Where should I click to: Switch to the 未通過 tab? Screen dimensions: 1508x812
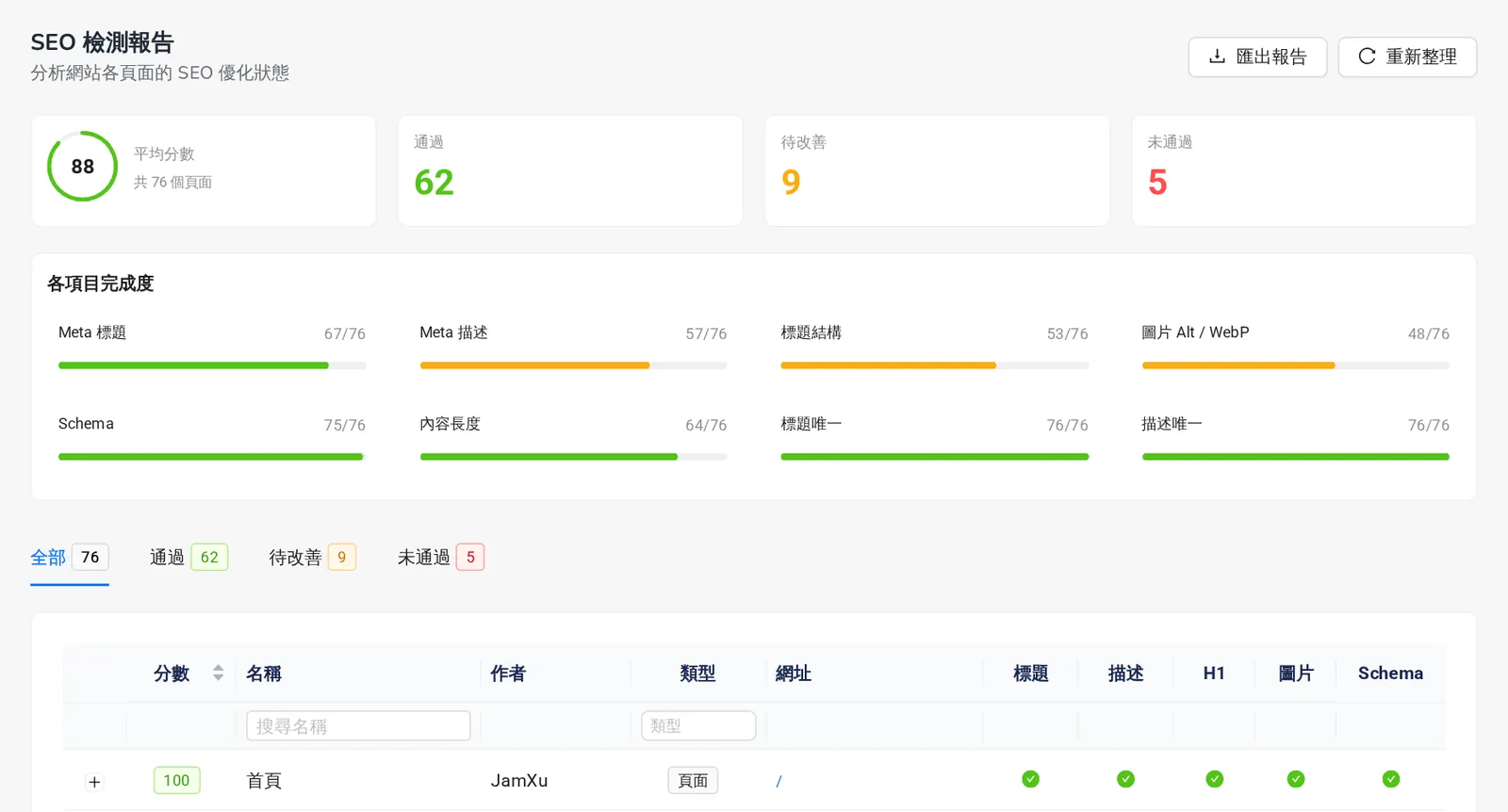click(x=440, y=558)
